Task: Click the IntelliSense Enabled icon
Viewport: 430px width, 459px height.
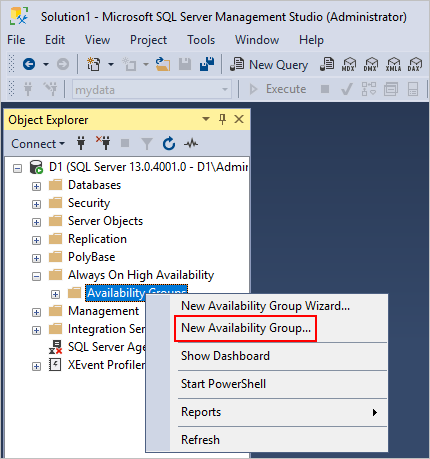Action: [x=413, y=89]
